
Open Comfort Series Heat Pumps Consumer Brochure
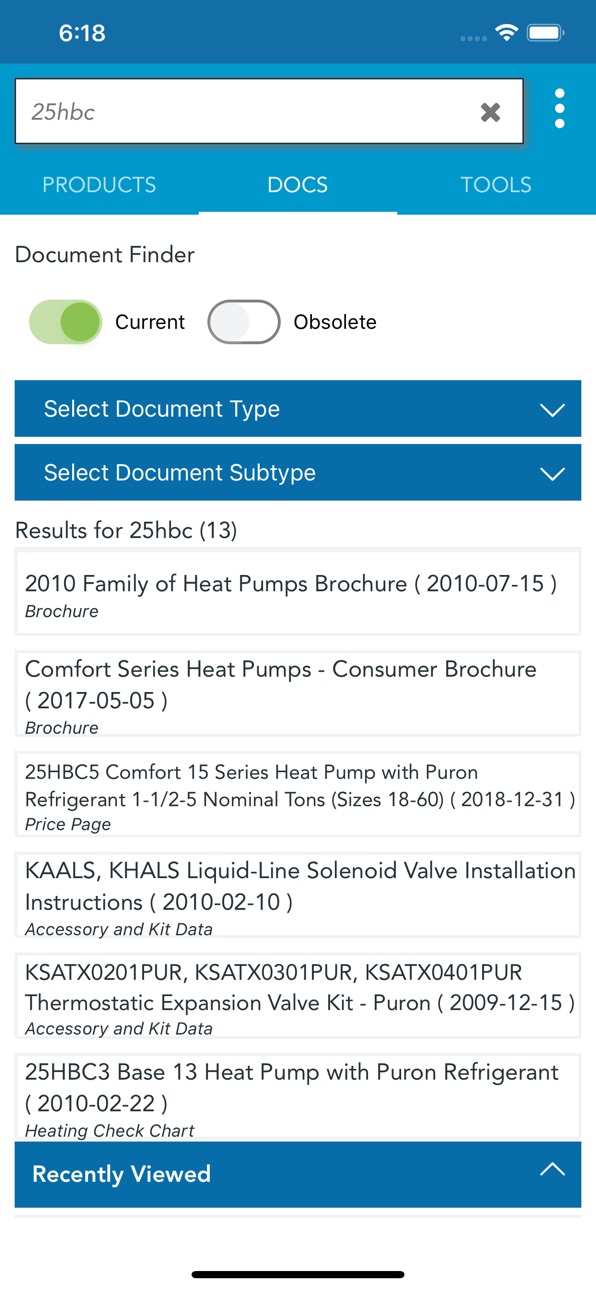(298, 694)
